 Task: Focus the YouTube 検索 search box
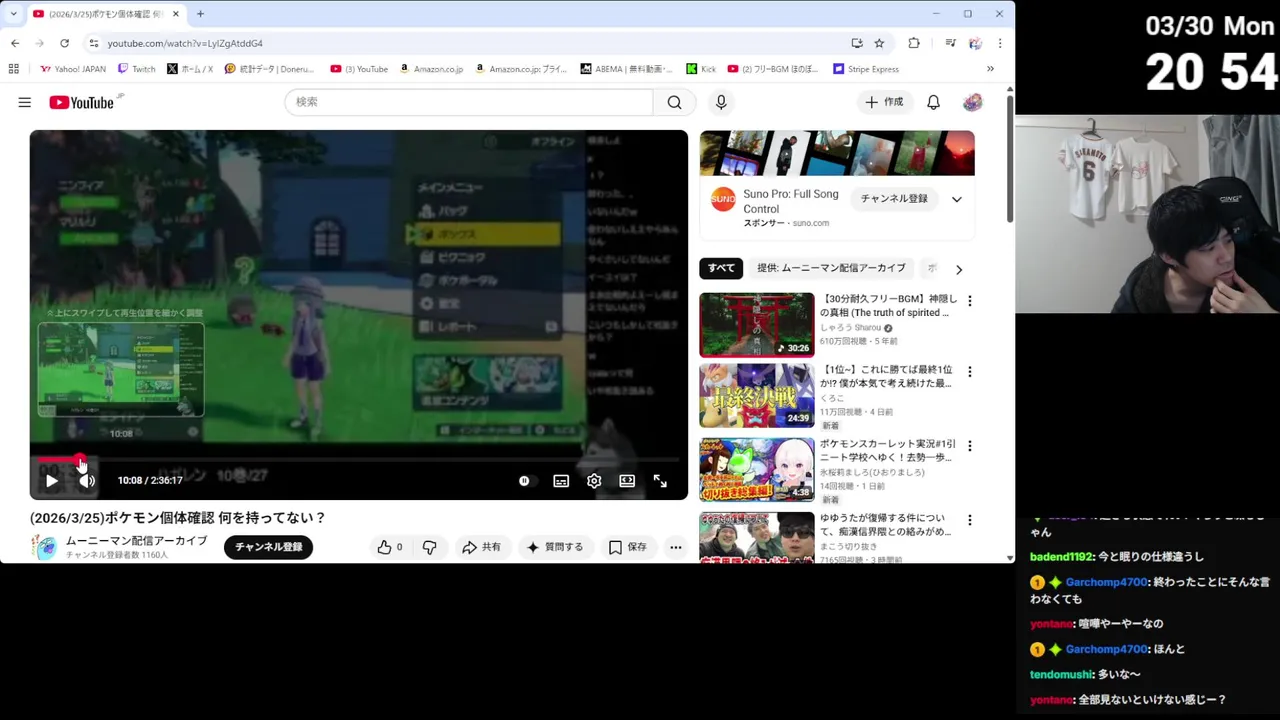(469, 102)
